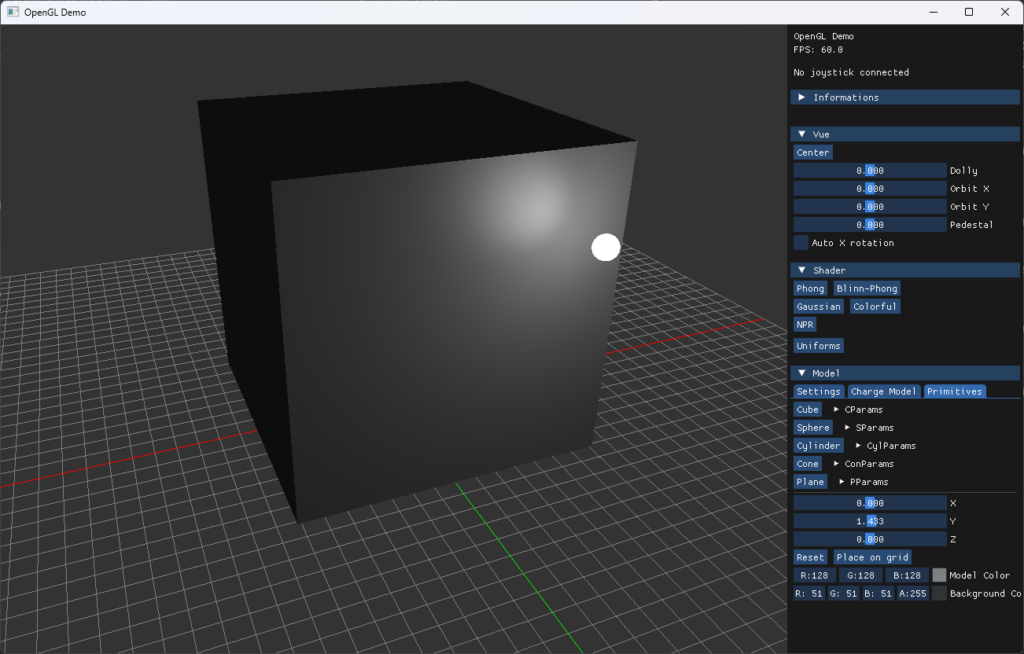Click the Background B: 51 field

pyautogui.click(x=878, y=594)
